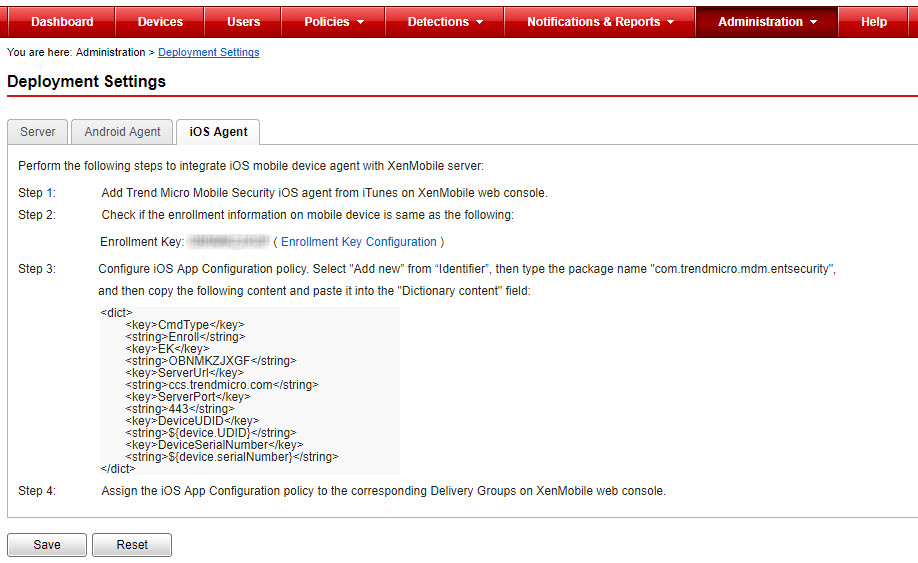Switch to the Android Agent tab
Image resolution: width=918 pixels, height=563 pixels.
(122, 132)
